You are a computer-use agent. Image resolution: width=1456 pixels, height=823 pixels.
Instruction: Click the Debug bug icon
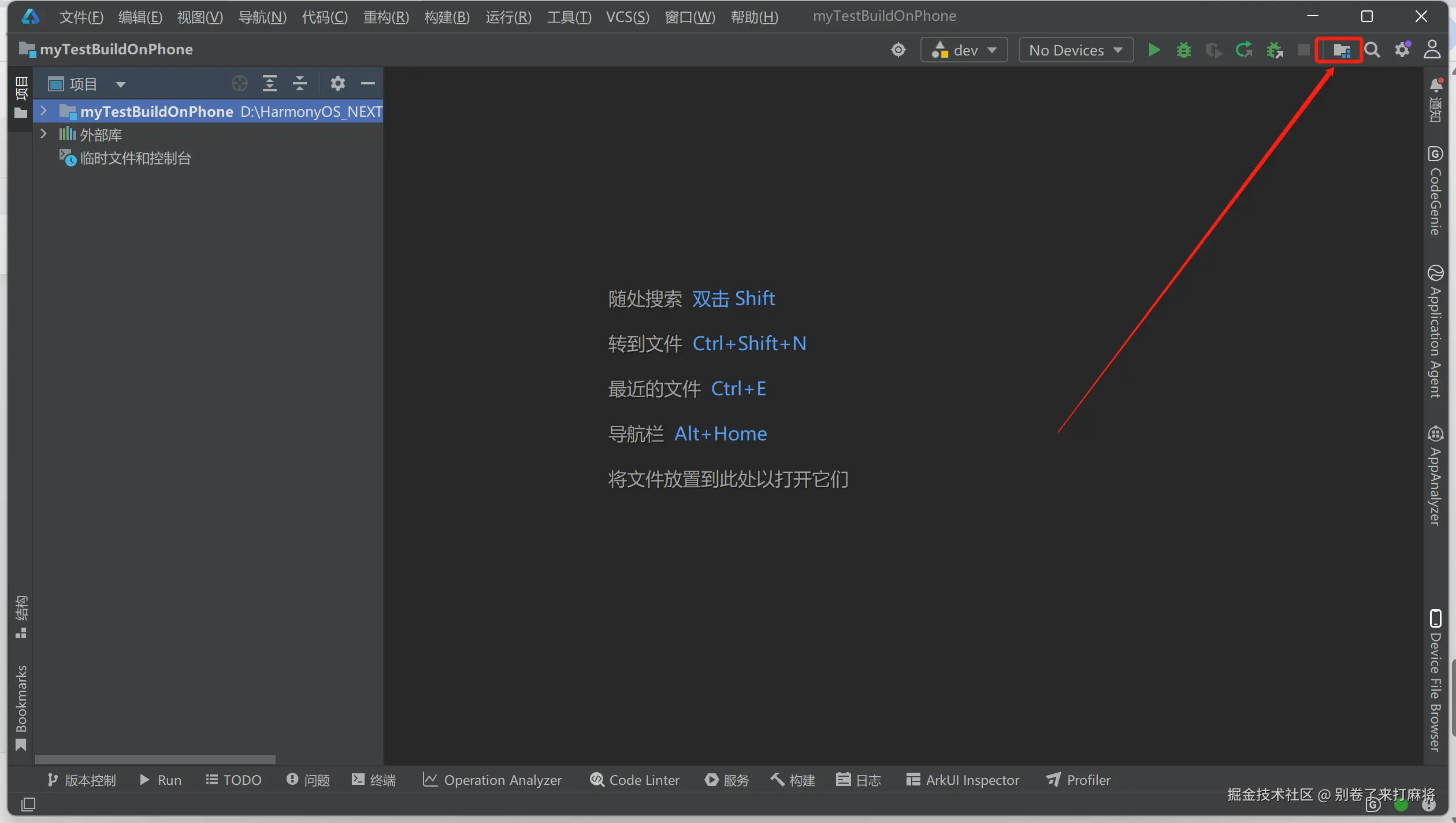pos(1183,50)
